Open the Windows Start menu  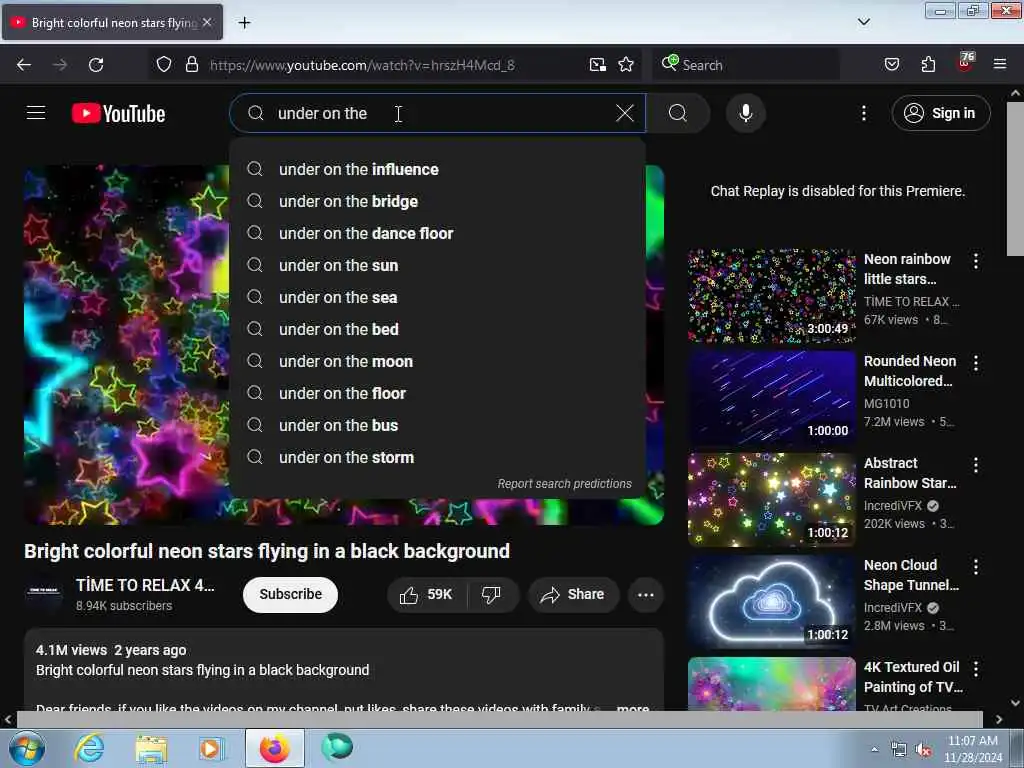tap(25, 748)
